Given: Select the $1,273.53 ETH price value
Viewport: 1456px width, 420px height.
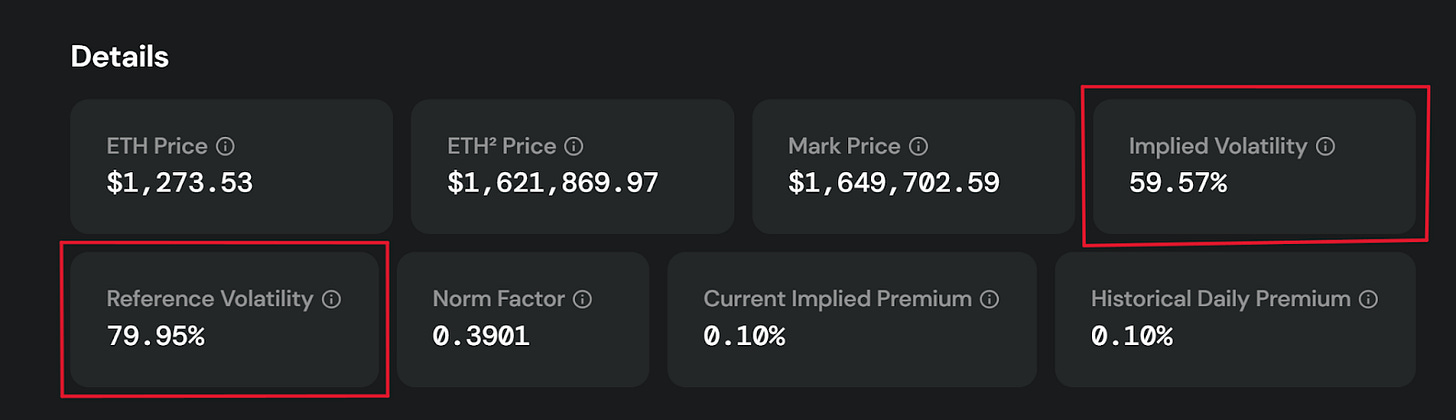Looking at the screenshot, I should pos(180,184).
